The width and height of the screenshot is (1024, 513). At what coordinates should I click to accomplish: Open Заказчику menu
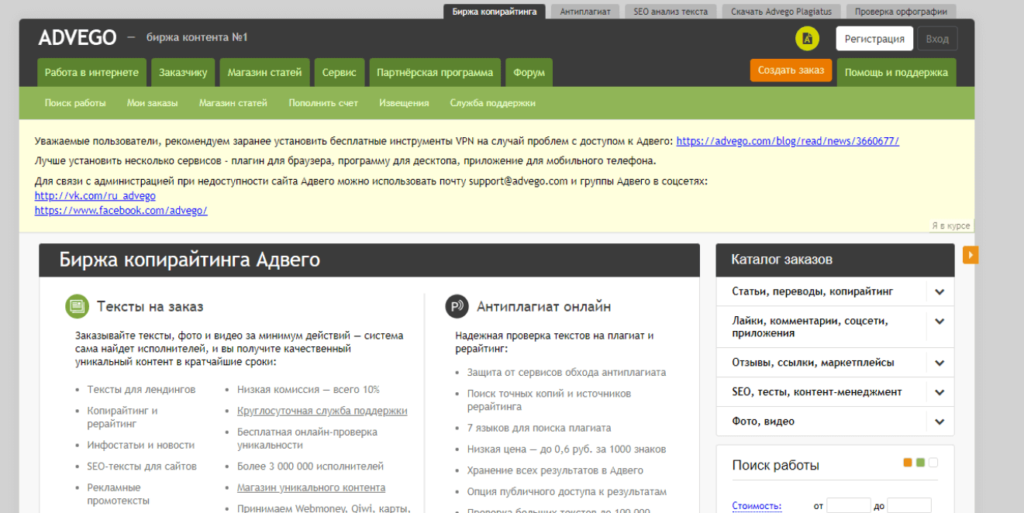coord(183,72)
